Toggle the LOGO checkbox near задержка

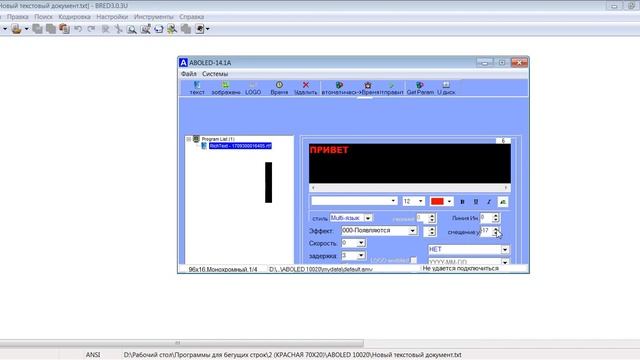tap(413, 260)
